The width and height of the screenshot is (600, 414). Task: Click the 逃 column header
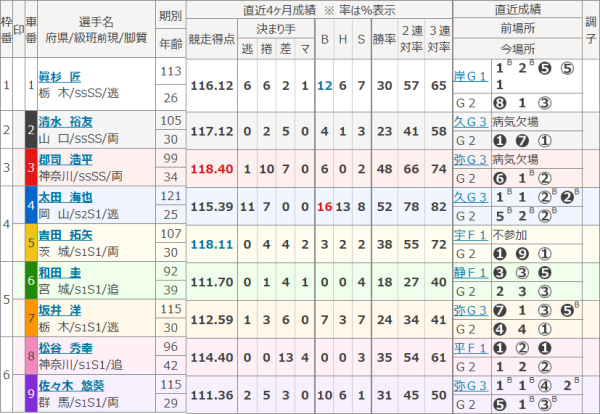click(247, 49)
